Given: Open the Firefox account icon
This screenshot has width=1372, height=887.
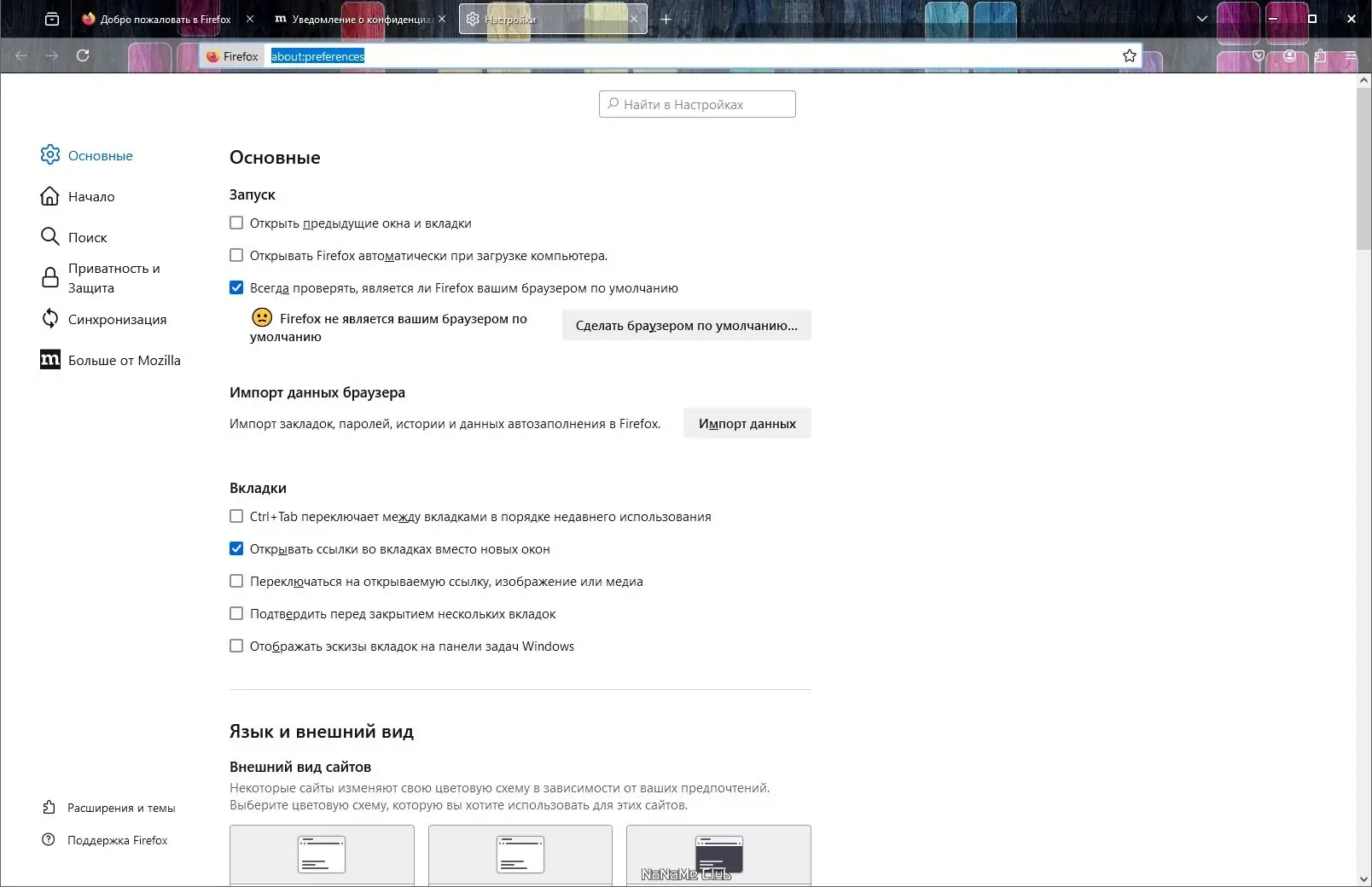Looking at the screenshot, I should pos(1289,55).
